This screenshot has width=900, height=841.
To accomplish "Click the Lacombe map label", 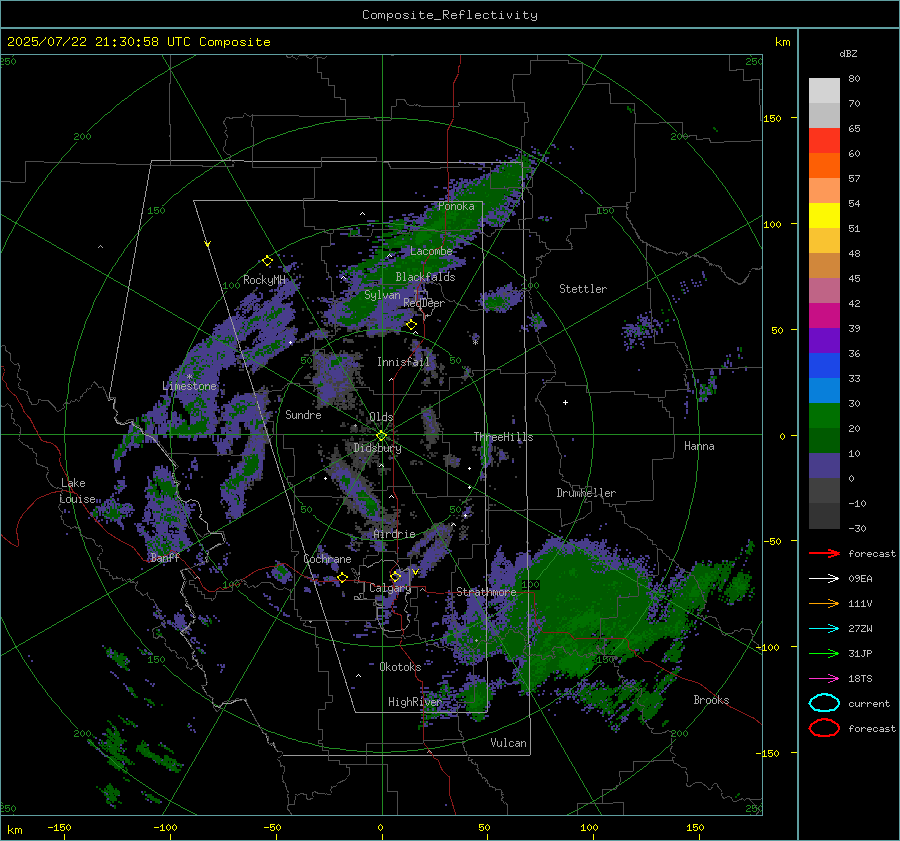I will (431, 251).
